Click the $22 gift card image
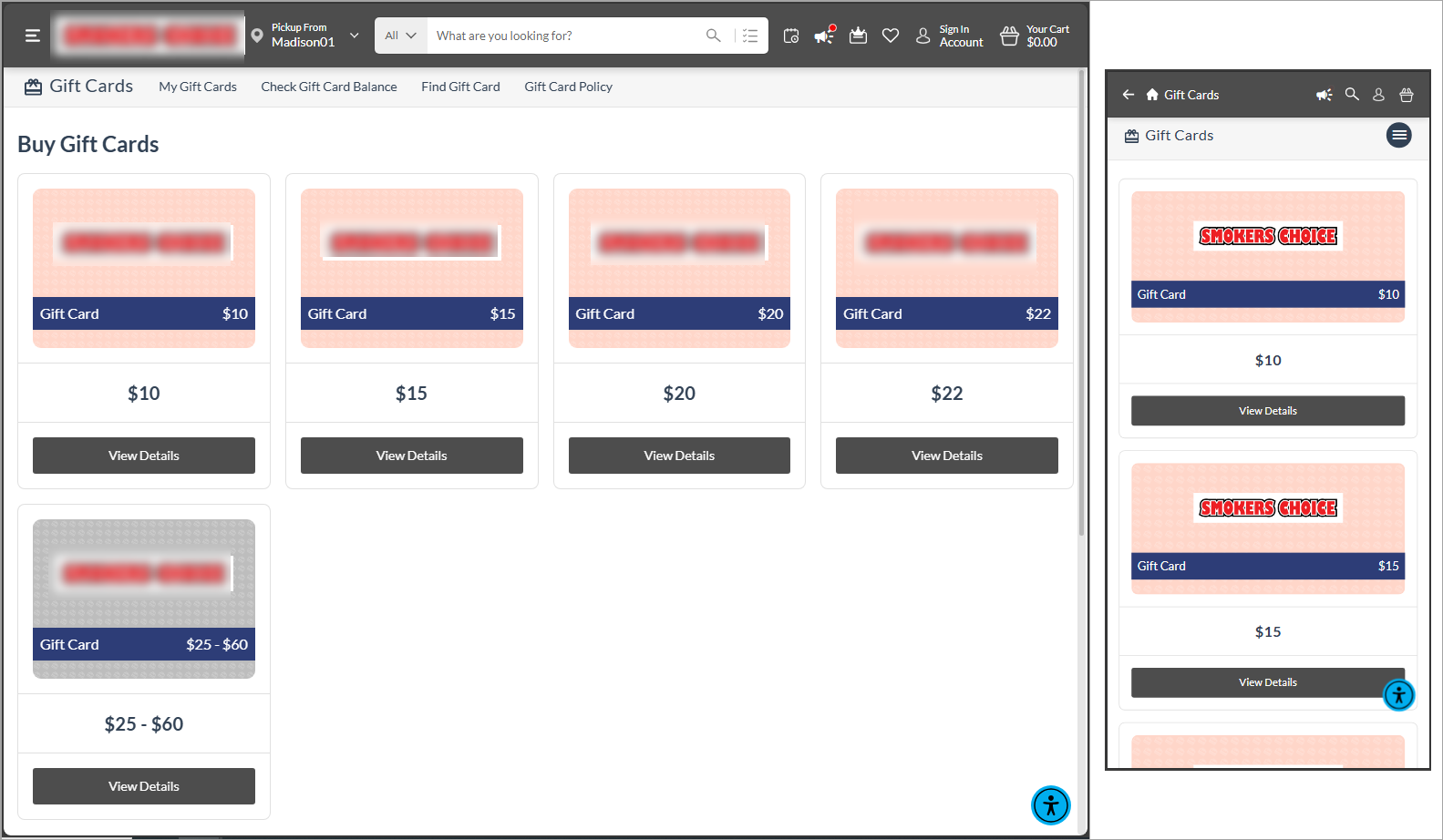The height and width of the screenshot is (840, 1443). (x=947, y=268)
